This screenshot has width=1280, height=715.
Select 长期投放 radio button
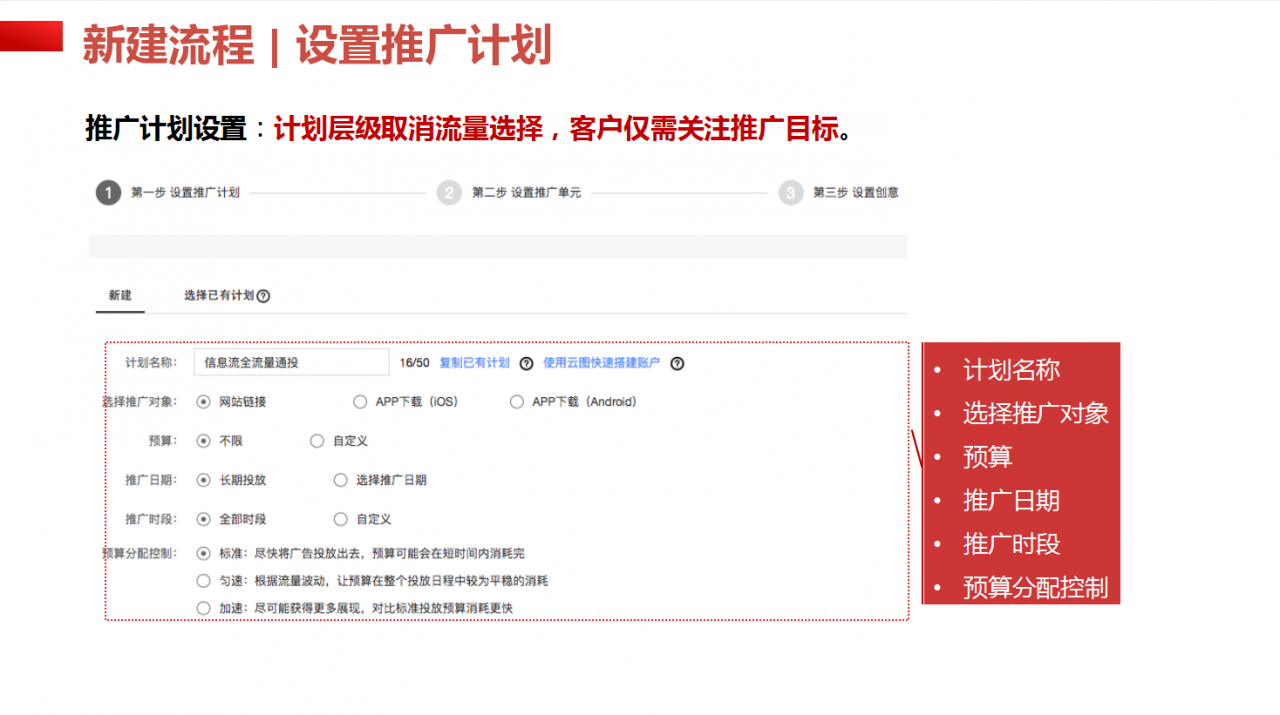click(204, 480)
